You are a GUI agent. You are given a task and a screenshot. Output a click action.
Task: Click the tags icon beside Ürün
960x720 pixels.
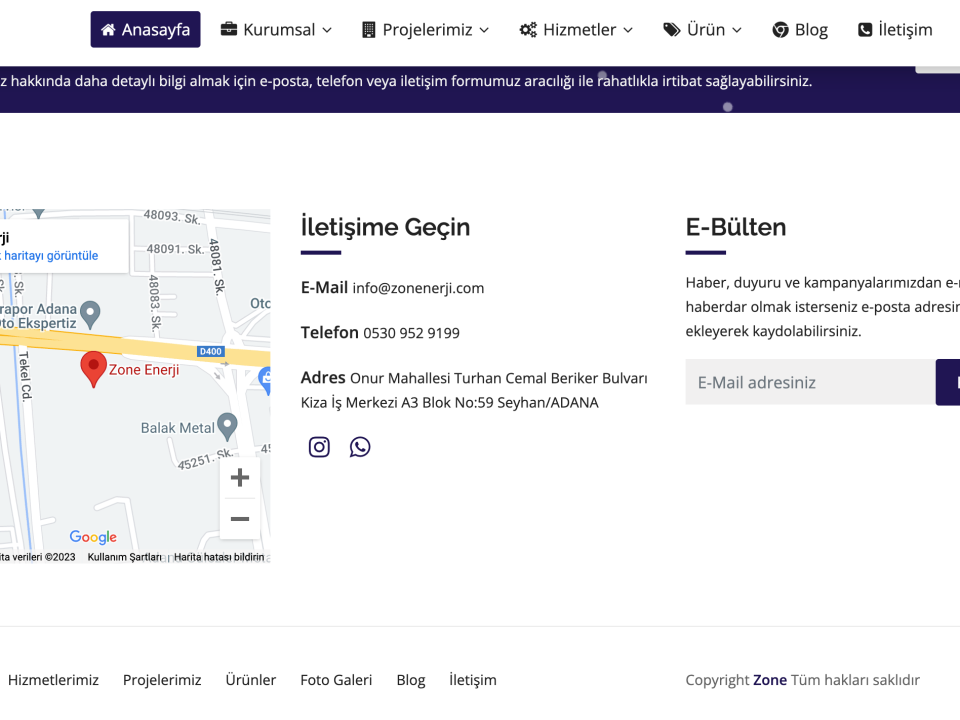[x=672, y=29]
